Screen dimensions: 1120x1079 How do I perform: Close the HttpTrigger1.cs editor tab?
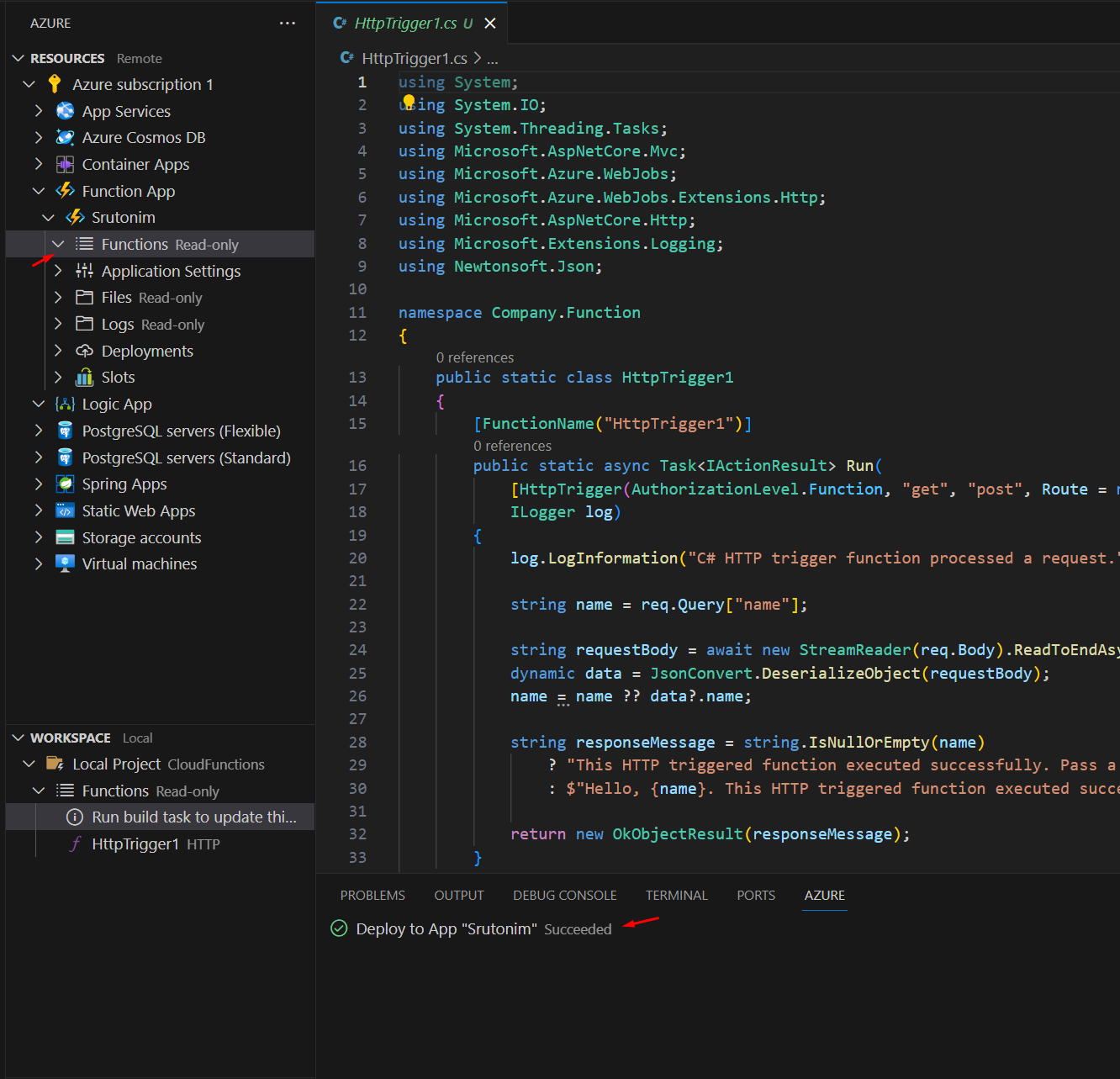(490, 24)
